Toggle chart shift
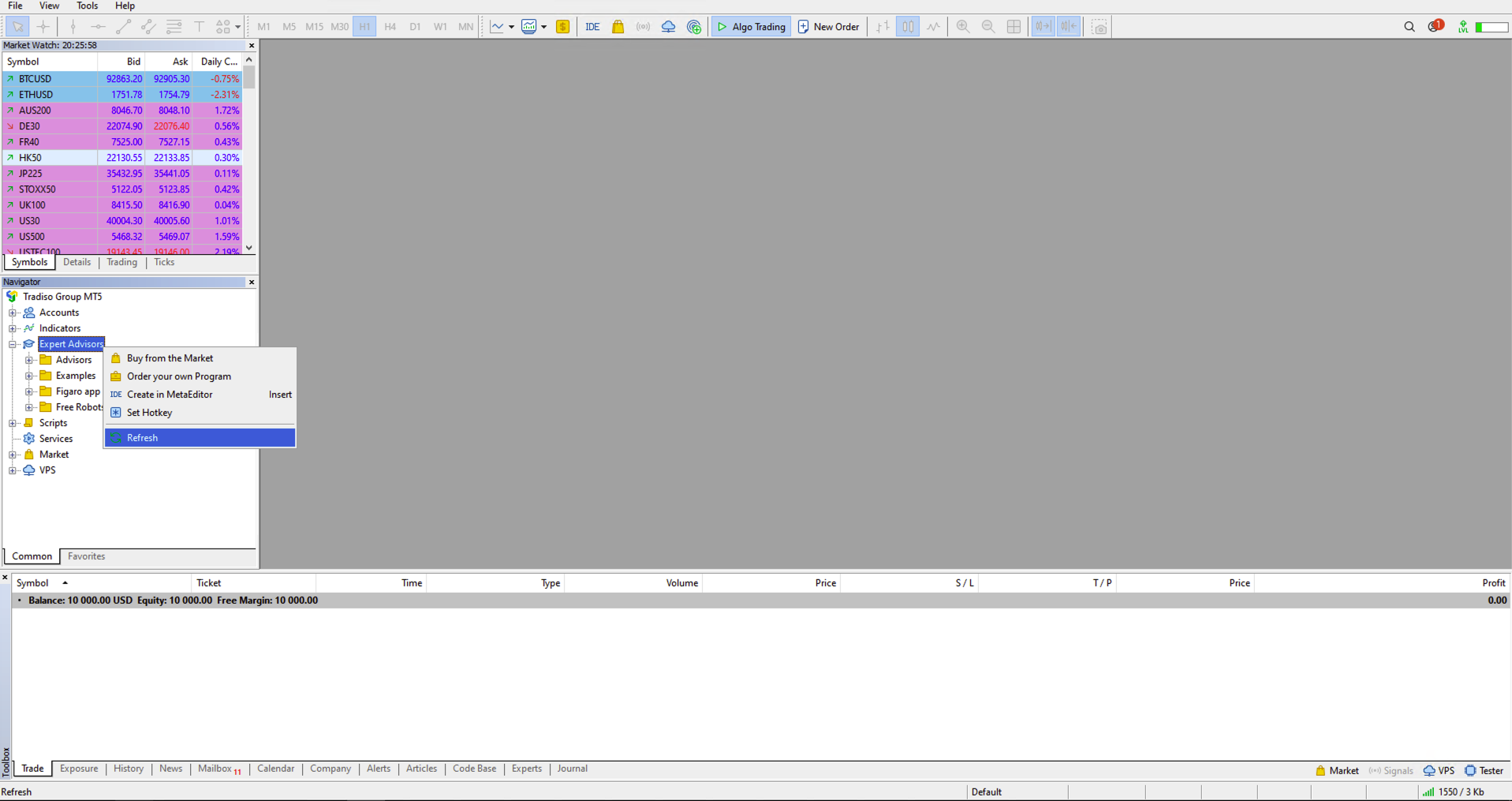1512x801 pixels. (1068, 27)
